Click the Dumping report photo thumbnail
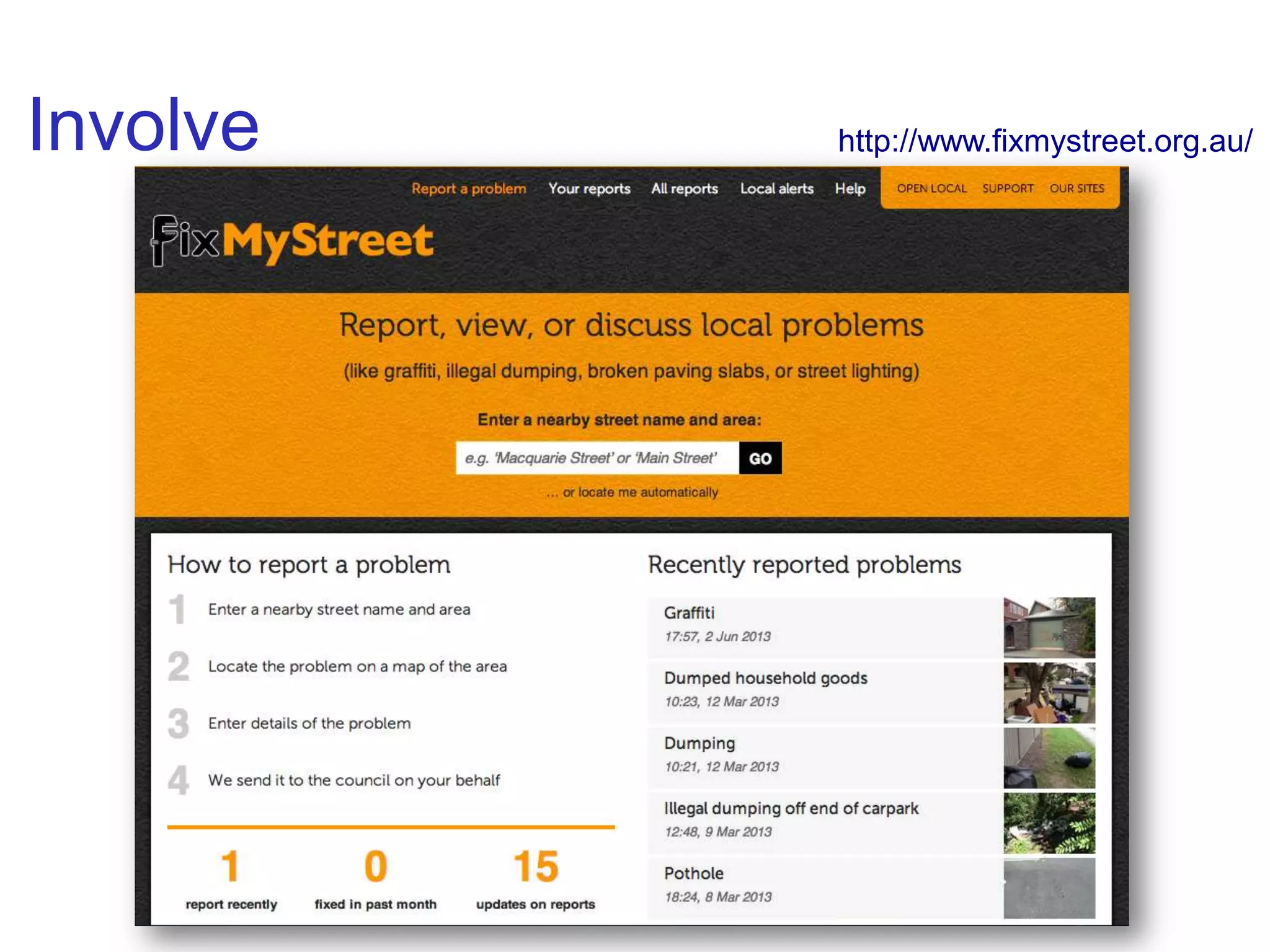The width and height of the screenshot is (1270, 952). coord(1049,757)
